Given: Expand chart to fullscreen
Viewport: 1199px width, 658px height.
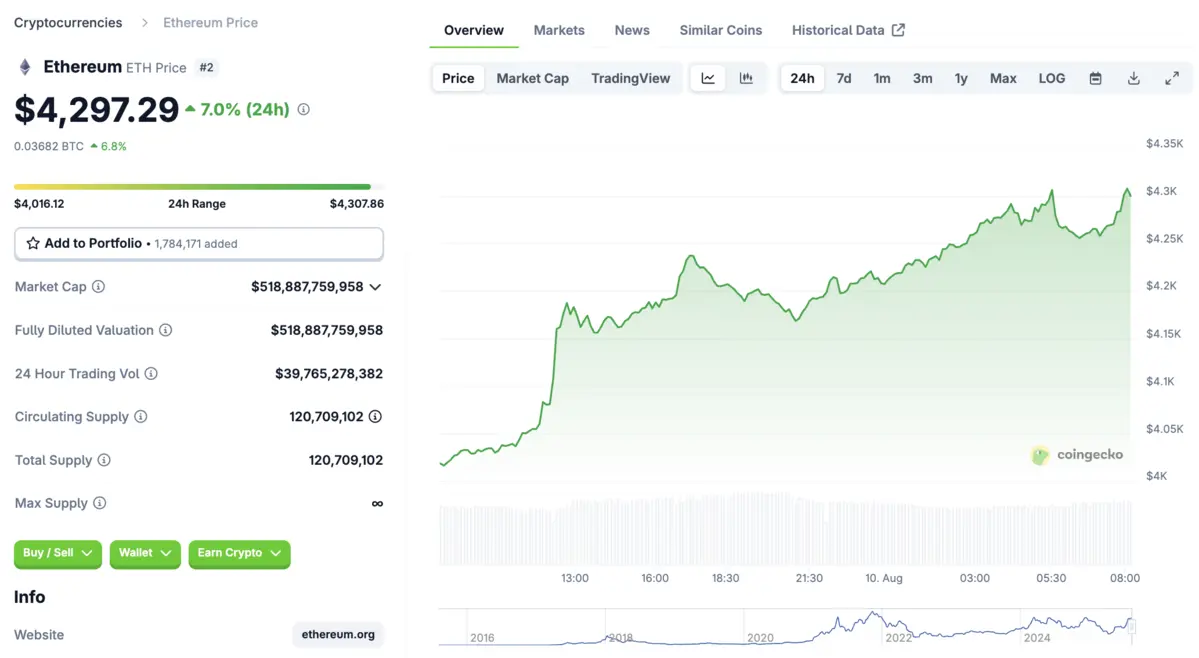Looking at the screenshot, I should (1172, 78).
